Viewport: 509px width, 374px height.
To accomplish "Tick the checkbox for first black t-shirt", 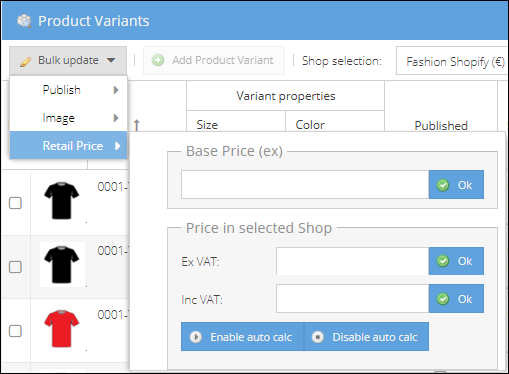I will (15, 203).
